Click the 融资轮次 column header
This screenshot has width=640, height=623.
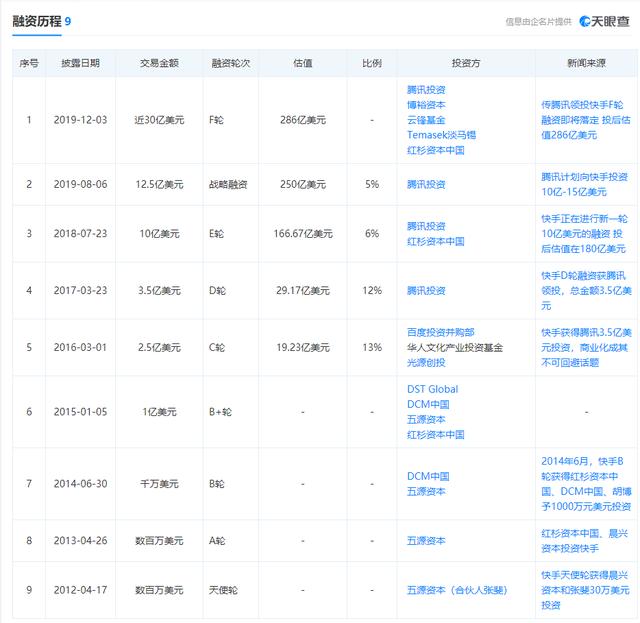tap(231, 63)
